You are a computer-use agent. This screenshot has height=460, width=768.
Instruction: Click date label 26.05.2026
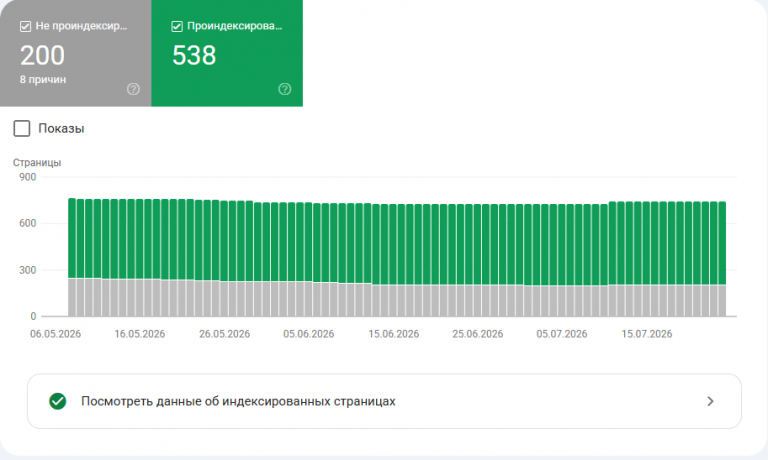click(x=224, y=334)
